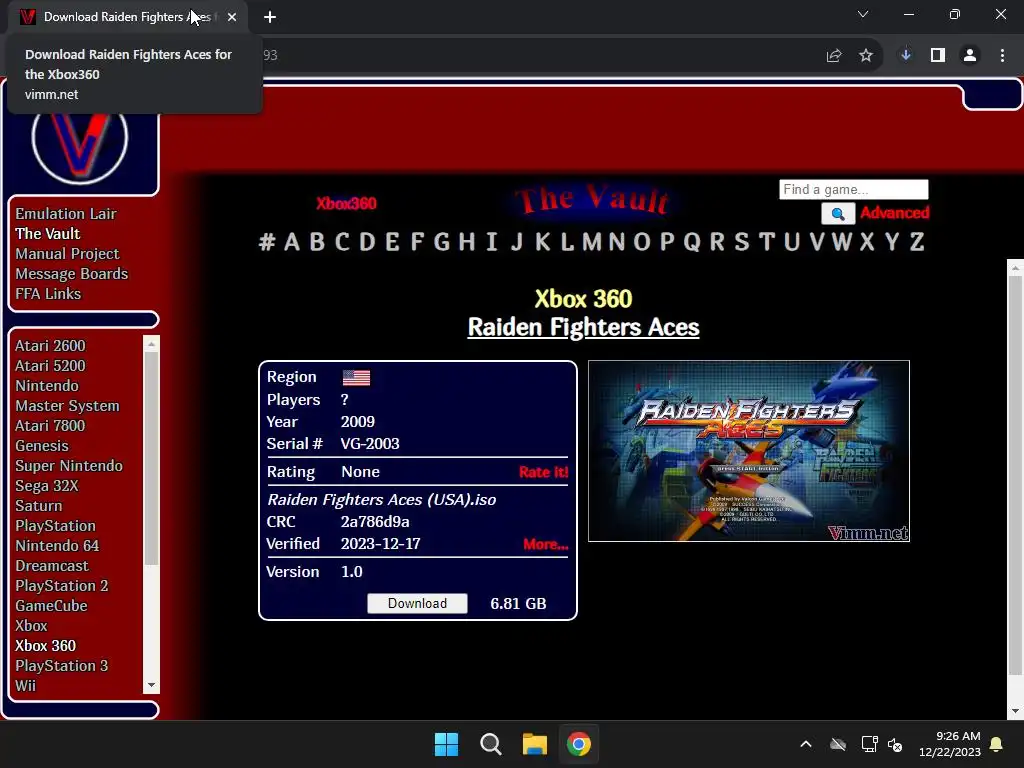1024x768 pixels.
Task: Select PlayStation 2 system
Action: (62, 586)
